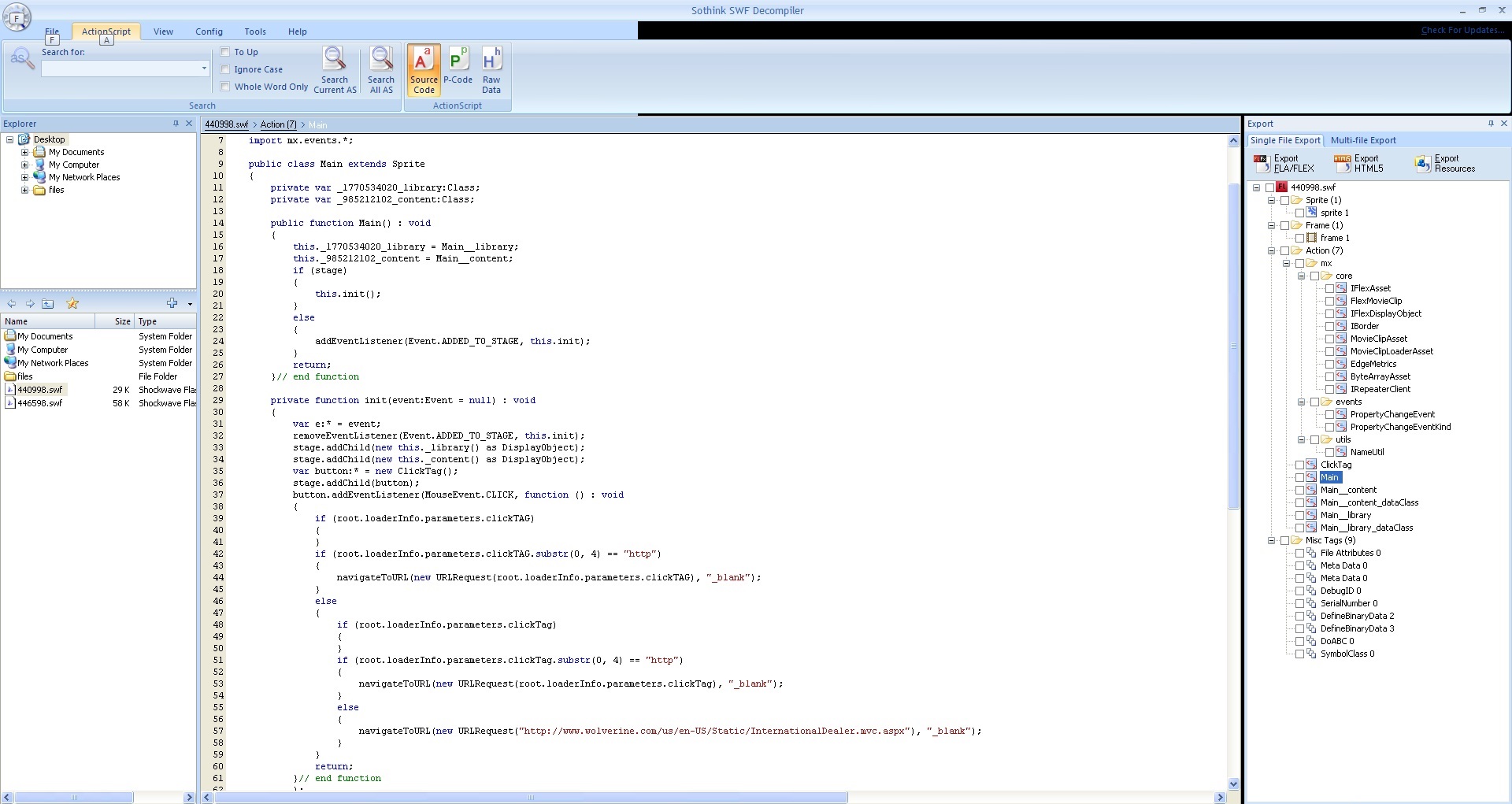Click inside the Search for input field

point(120,69)
